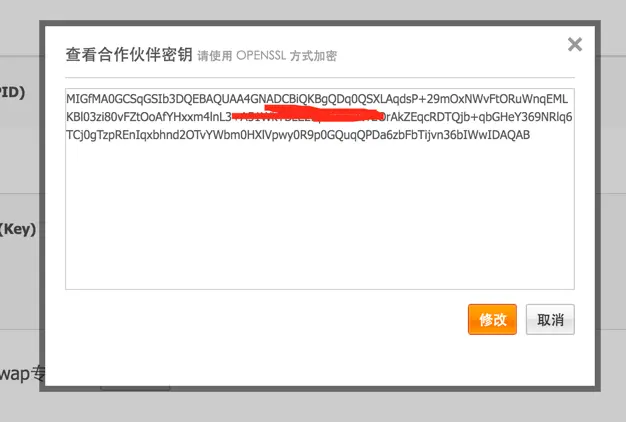The image size is (626, 422).
Task: Place cursor in first key line starting MIGfMA0GCS
Action: (317, 99)
